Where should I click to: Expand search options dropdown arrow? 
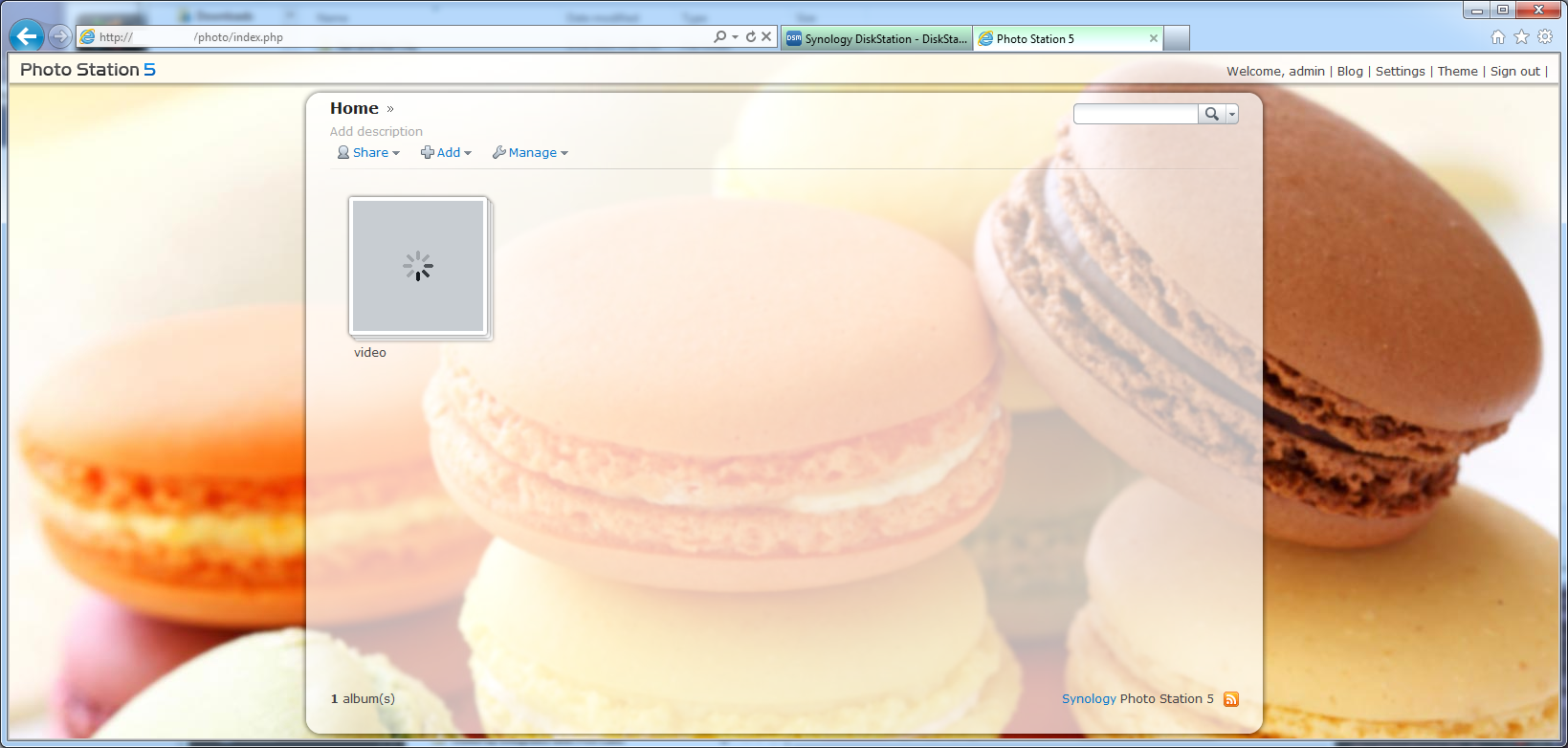tap(1232, 114)
